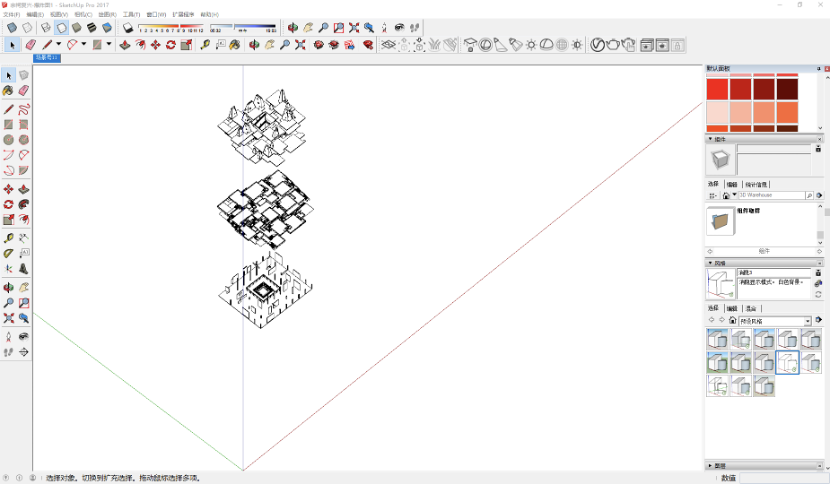Viewport: 830px width, 484px height.
Task: Choose the Move tool in top toolbar
Action: tap(156, 45)
